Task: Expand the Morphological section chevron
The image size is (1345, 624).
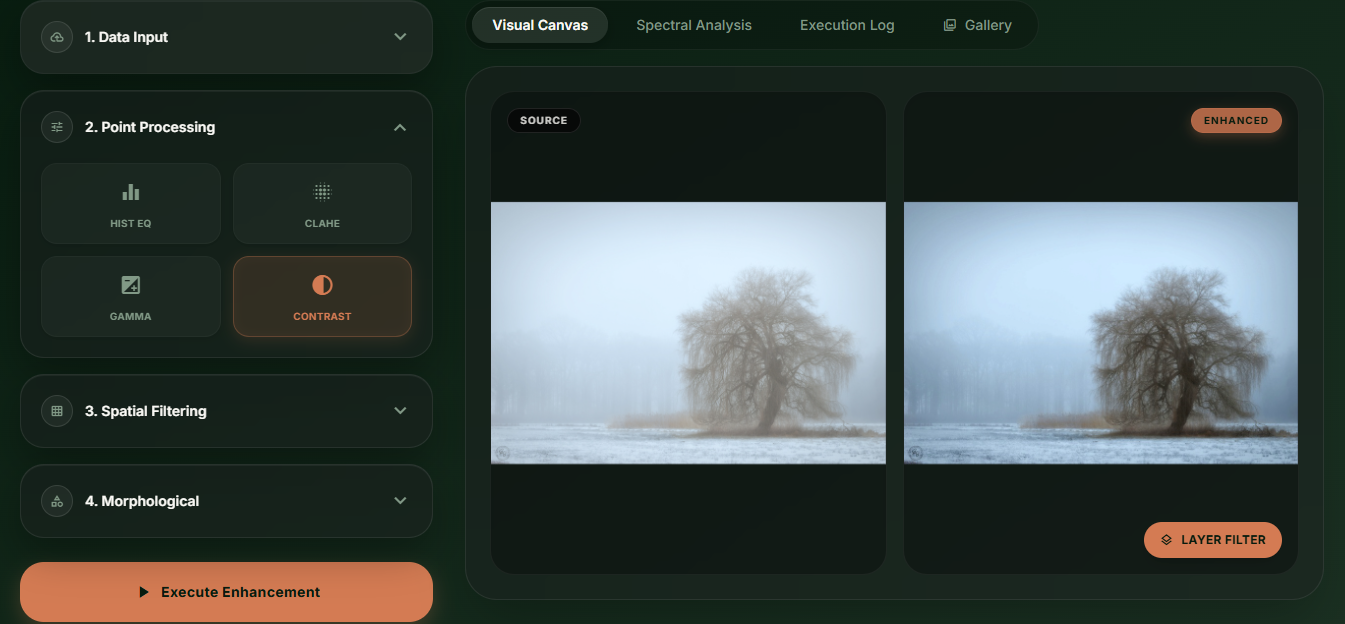Action: pyautogui.click(x=400, y=501)
